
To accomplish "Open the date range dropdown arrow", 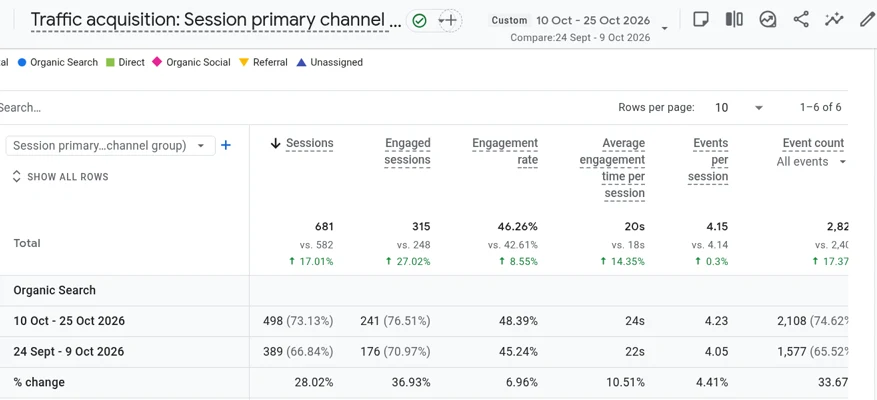I will click(x=664, y=28).
